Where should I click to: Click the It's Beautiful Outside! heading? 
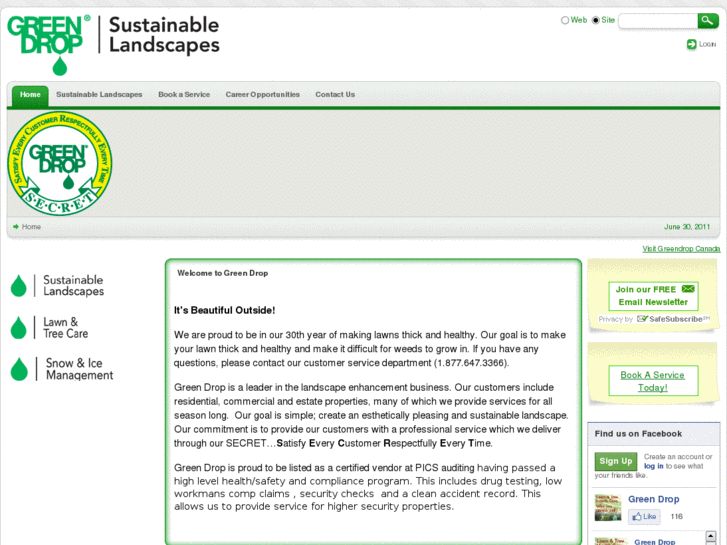224,310
